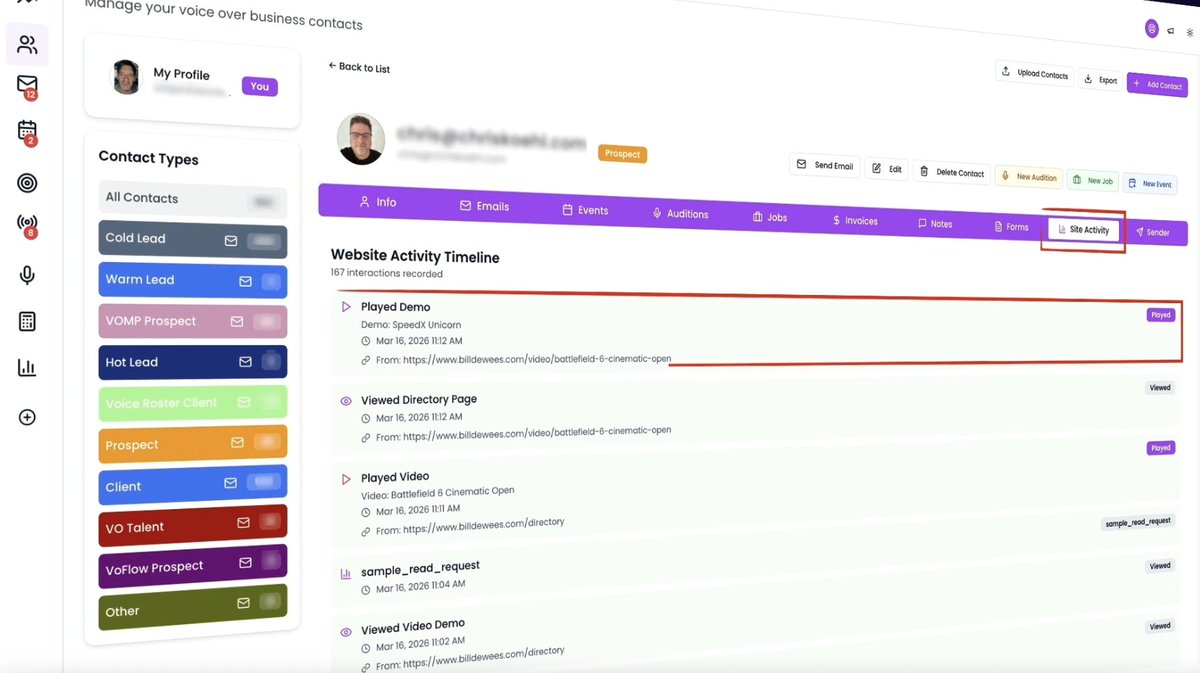Go back using Back to List
The image size is (1200, 673).
tap(359, 67)
